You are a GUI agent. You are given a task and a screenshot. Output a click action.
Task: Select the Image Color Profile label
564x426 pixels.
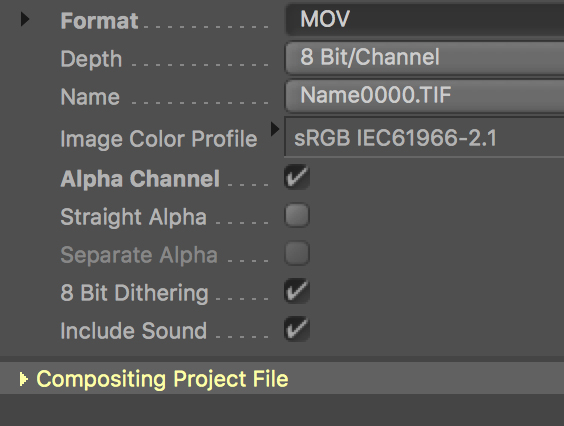(x=159, y=139)
